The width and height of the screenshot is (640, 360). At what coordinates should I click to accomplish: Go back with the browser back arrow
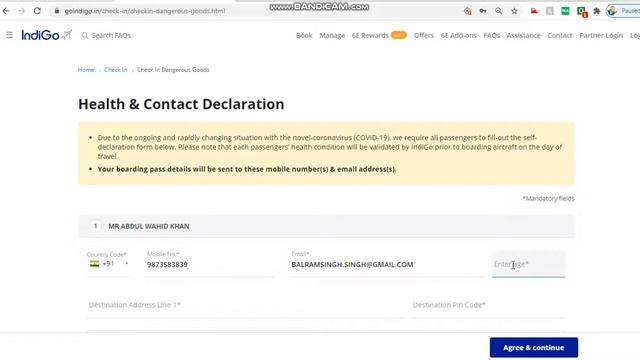(6, 11)
